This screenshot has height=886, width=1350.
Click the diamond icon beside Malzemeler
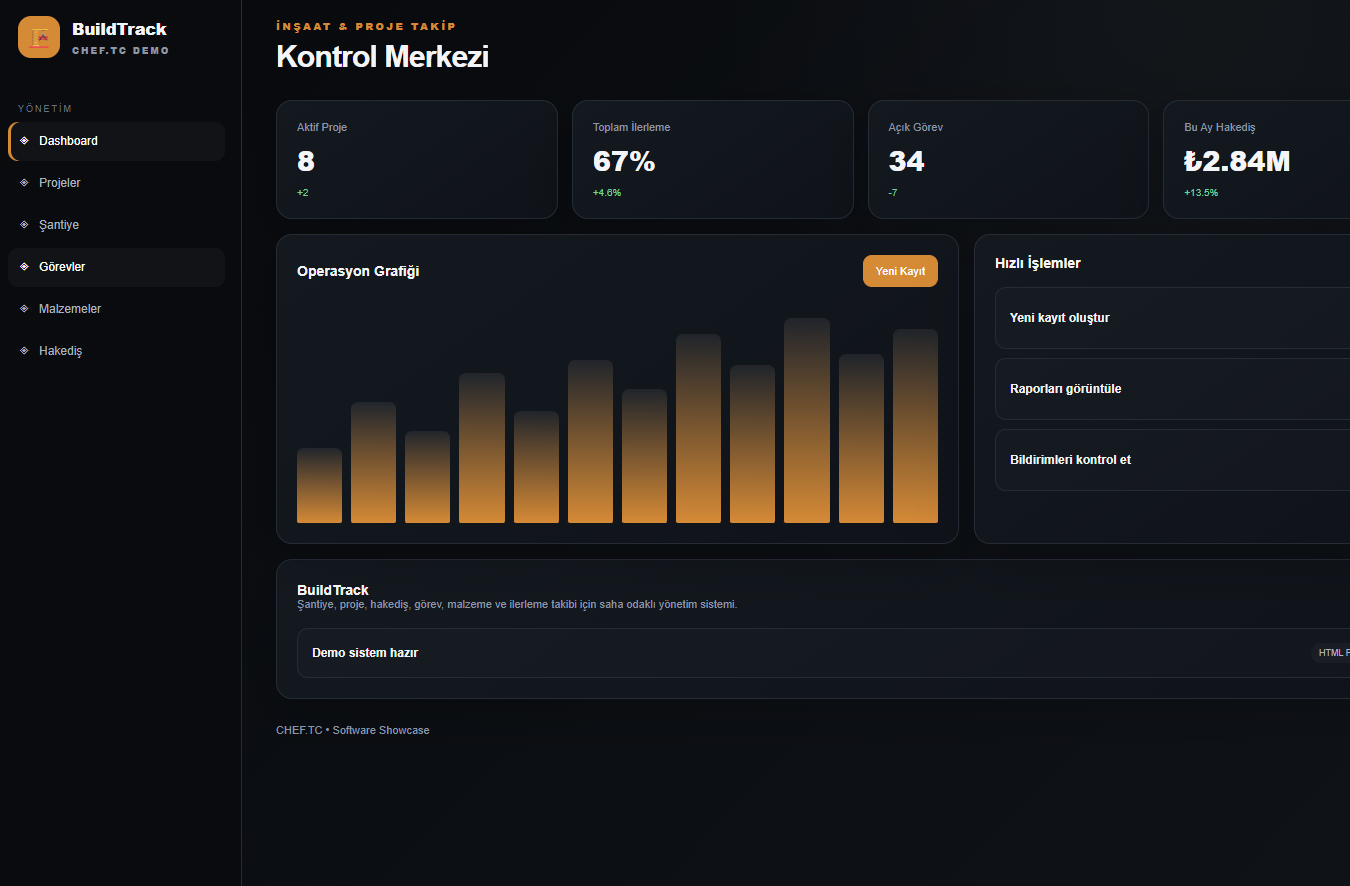pos(24,309)
